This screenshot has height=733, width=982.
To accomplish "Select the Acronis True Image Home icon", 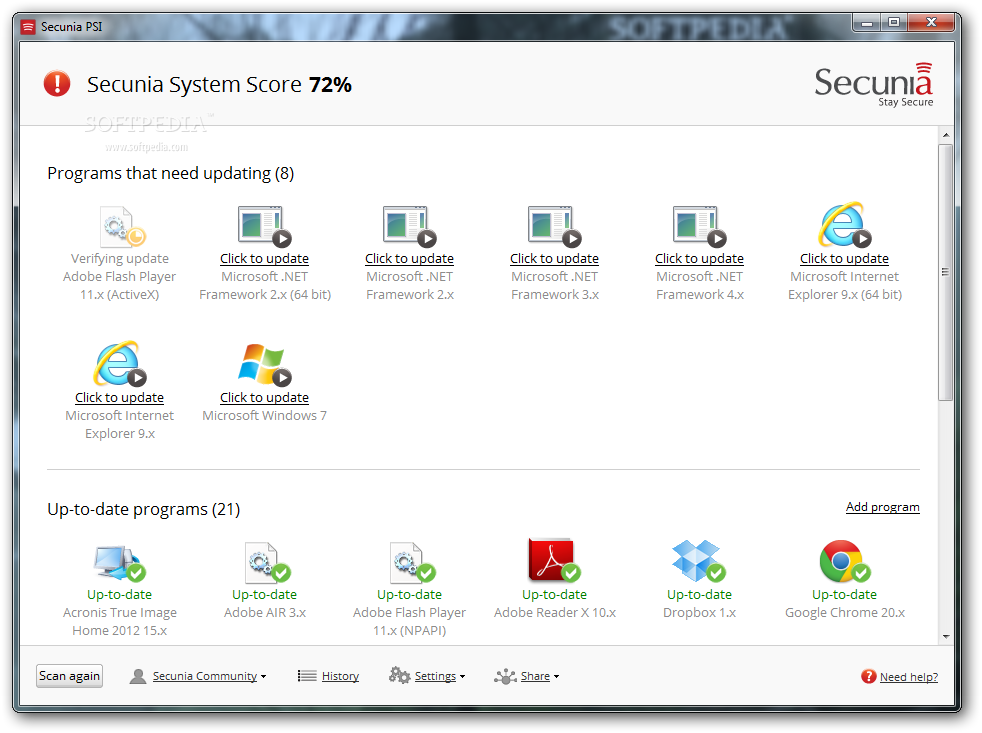I will pyautogui.click(x=119, y=562).
